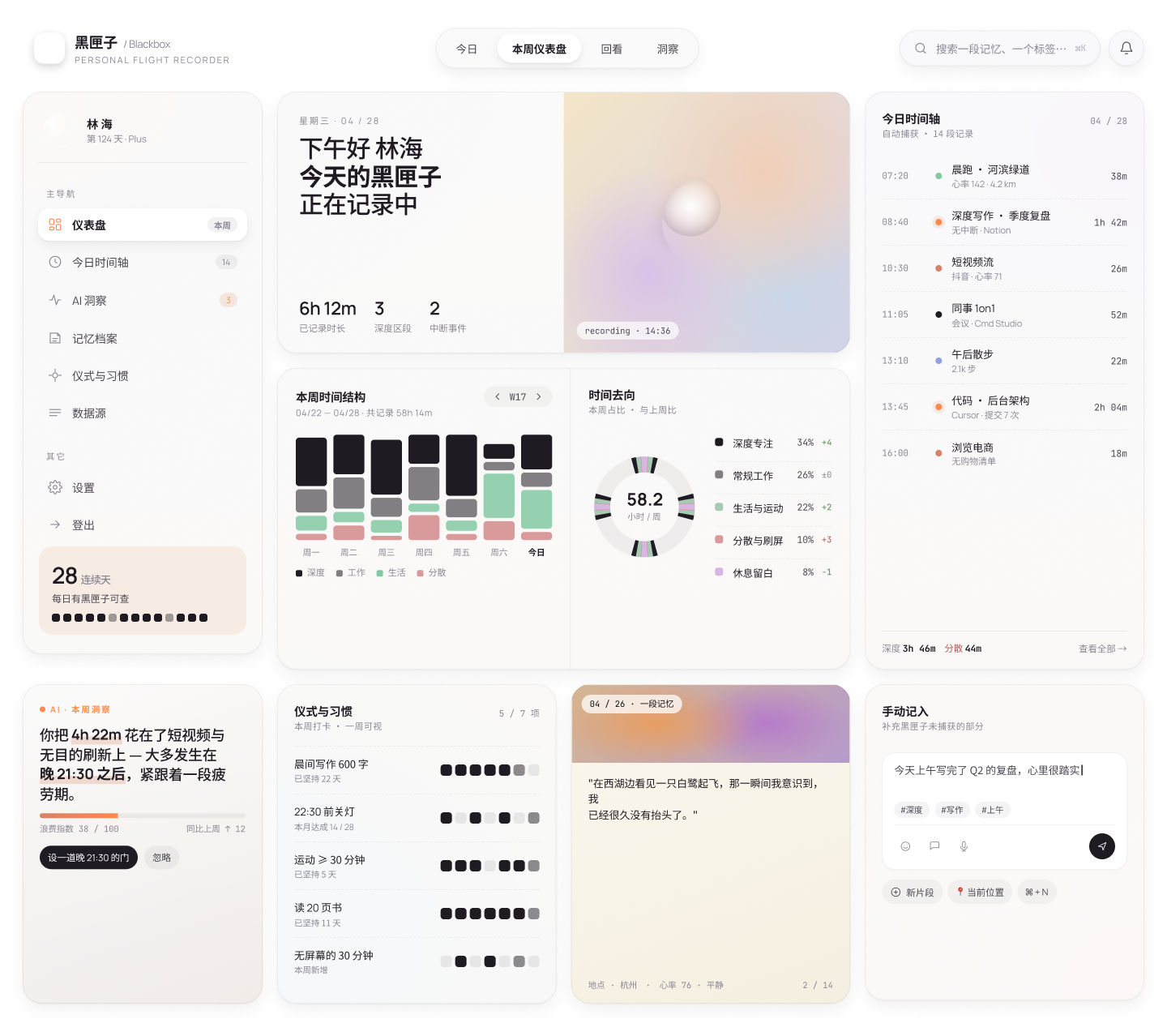Image resolution: width=1167 pixels, height=1036 pixels.
Task: Click the notification bell icon
Action: coord(1126,49)
